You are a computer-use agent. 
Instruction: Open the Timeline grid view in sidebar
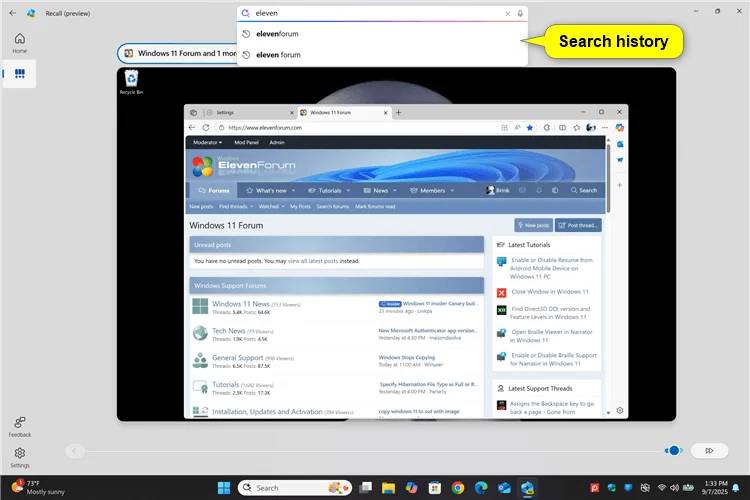pyautogui.click(x=20, y=73)
